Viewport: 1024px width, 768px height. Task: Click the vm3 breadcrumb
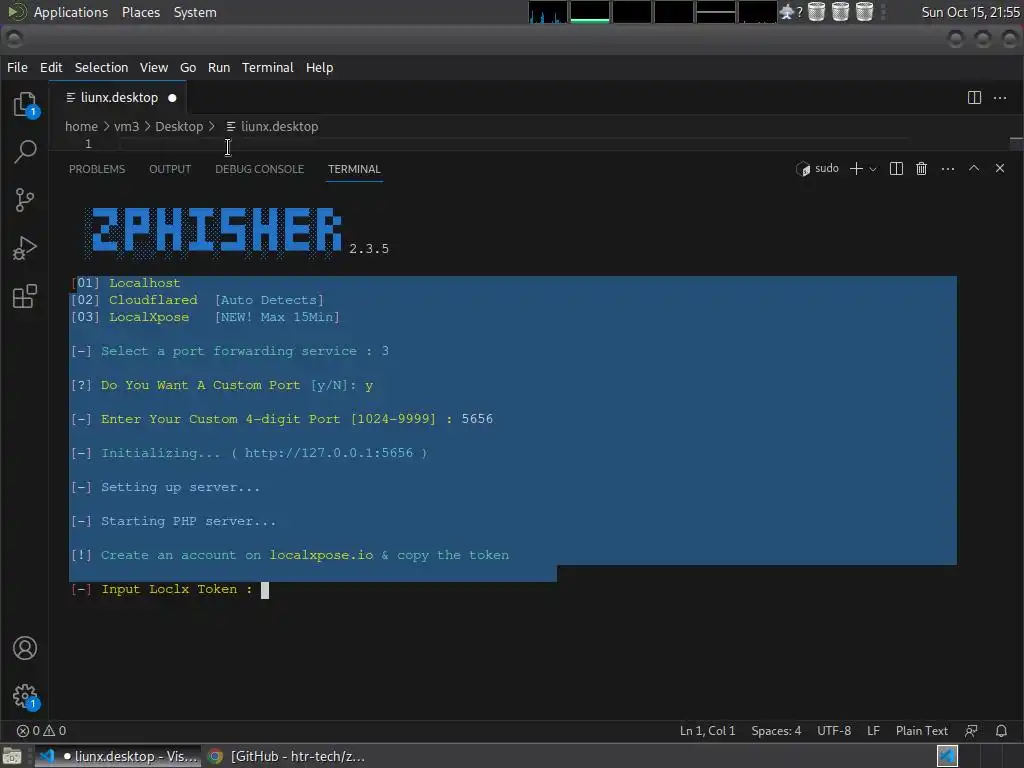click(x=126, y=126)
